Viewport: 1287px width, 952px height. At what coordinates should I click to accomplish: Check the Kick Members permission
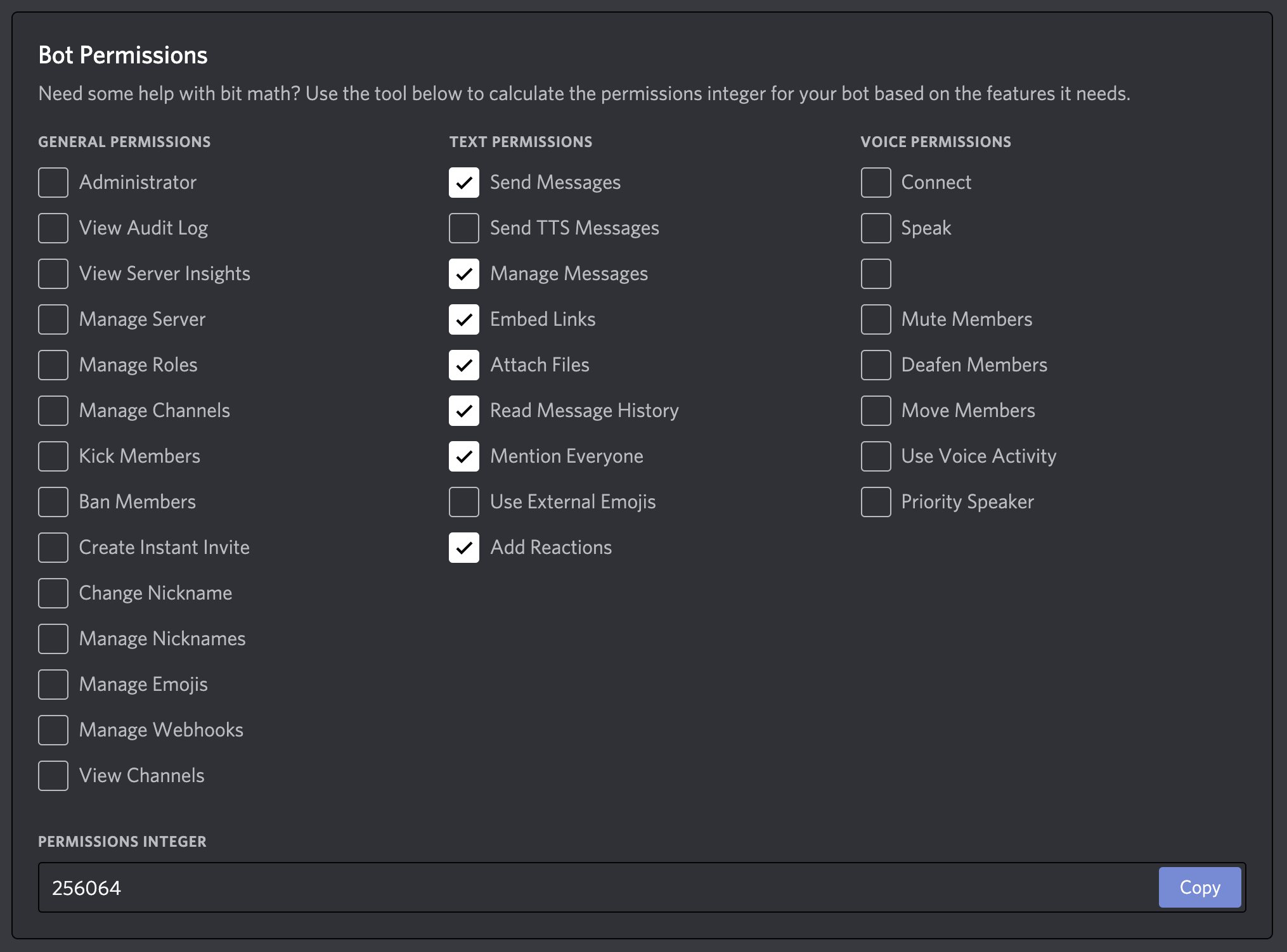[53, 456]
